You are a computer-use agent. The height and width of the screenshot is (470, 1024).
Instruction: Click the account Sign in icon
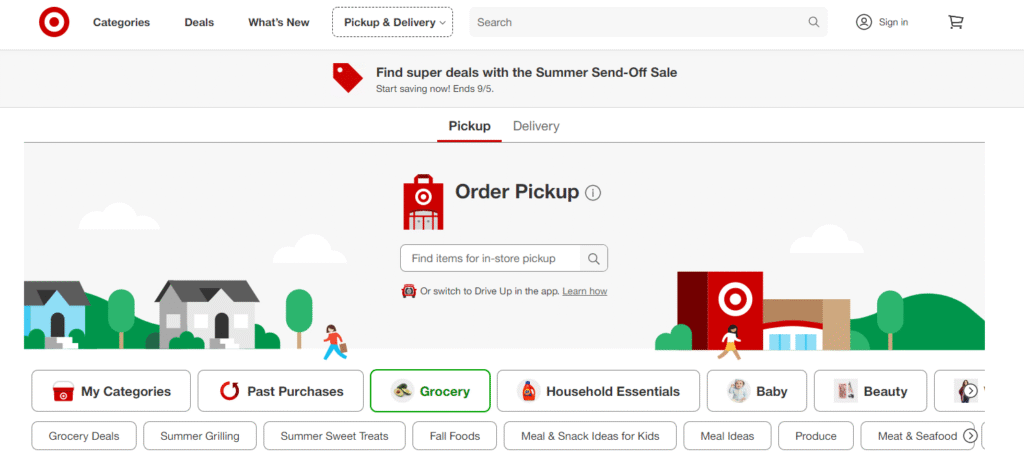864,22
